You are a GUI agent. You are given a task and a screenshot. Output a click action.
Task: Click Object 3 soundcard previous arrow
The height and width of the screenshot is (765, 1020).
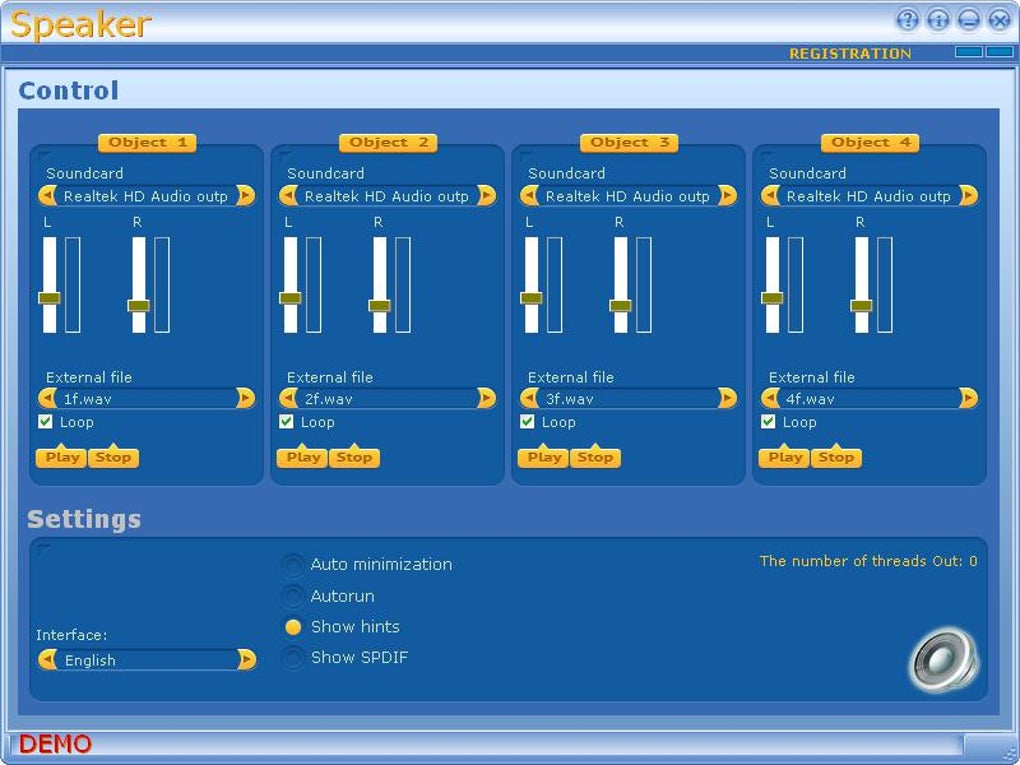click(x=530, y=195)
